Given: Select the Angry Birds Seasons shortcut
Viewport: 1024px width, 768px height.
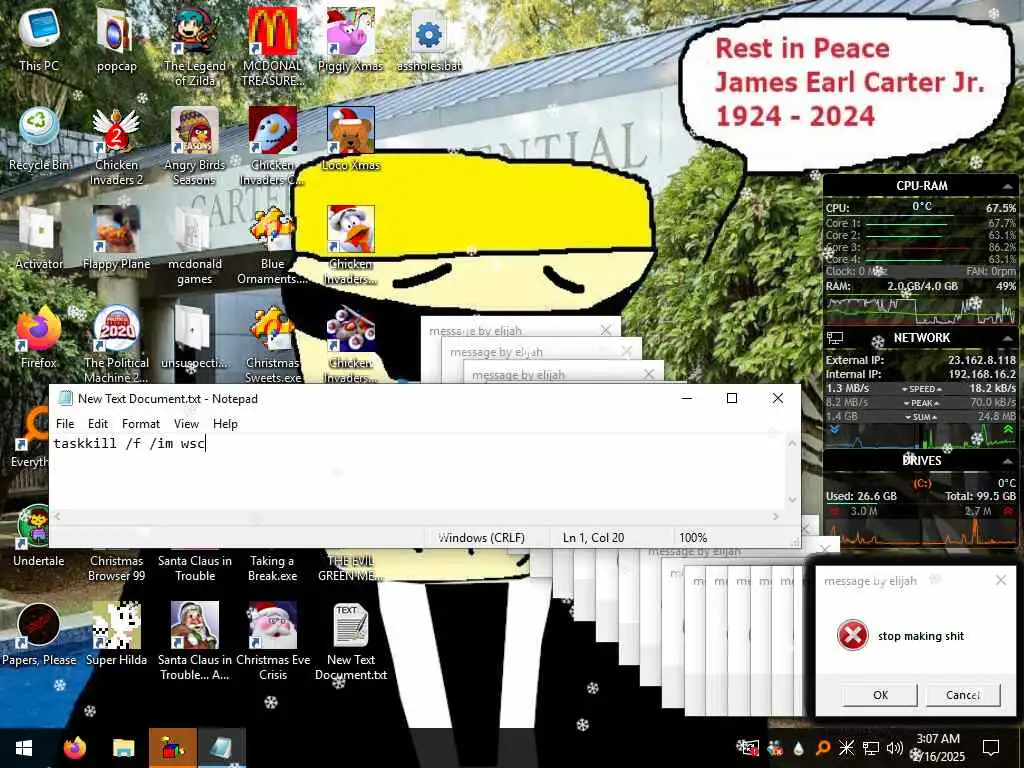Looking at the screenshot, I should point(195,145).
